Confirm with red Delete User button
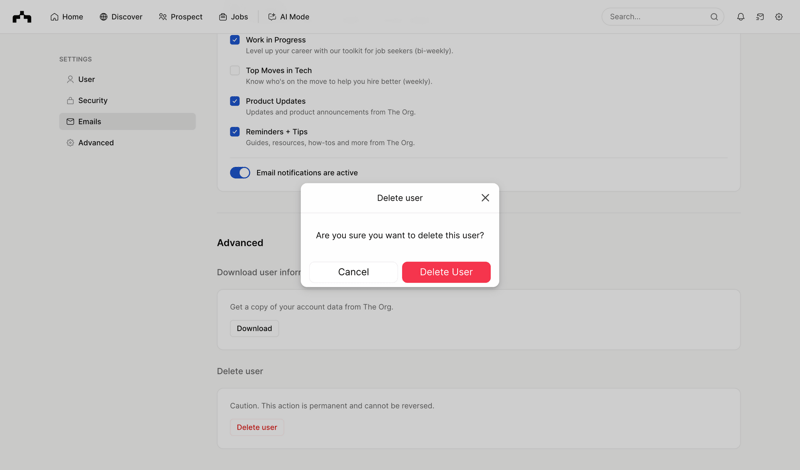Viewport: 800px width, 470px height. pyautogui.click(x=446, y=272)
